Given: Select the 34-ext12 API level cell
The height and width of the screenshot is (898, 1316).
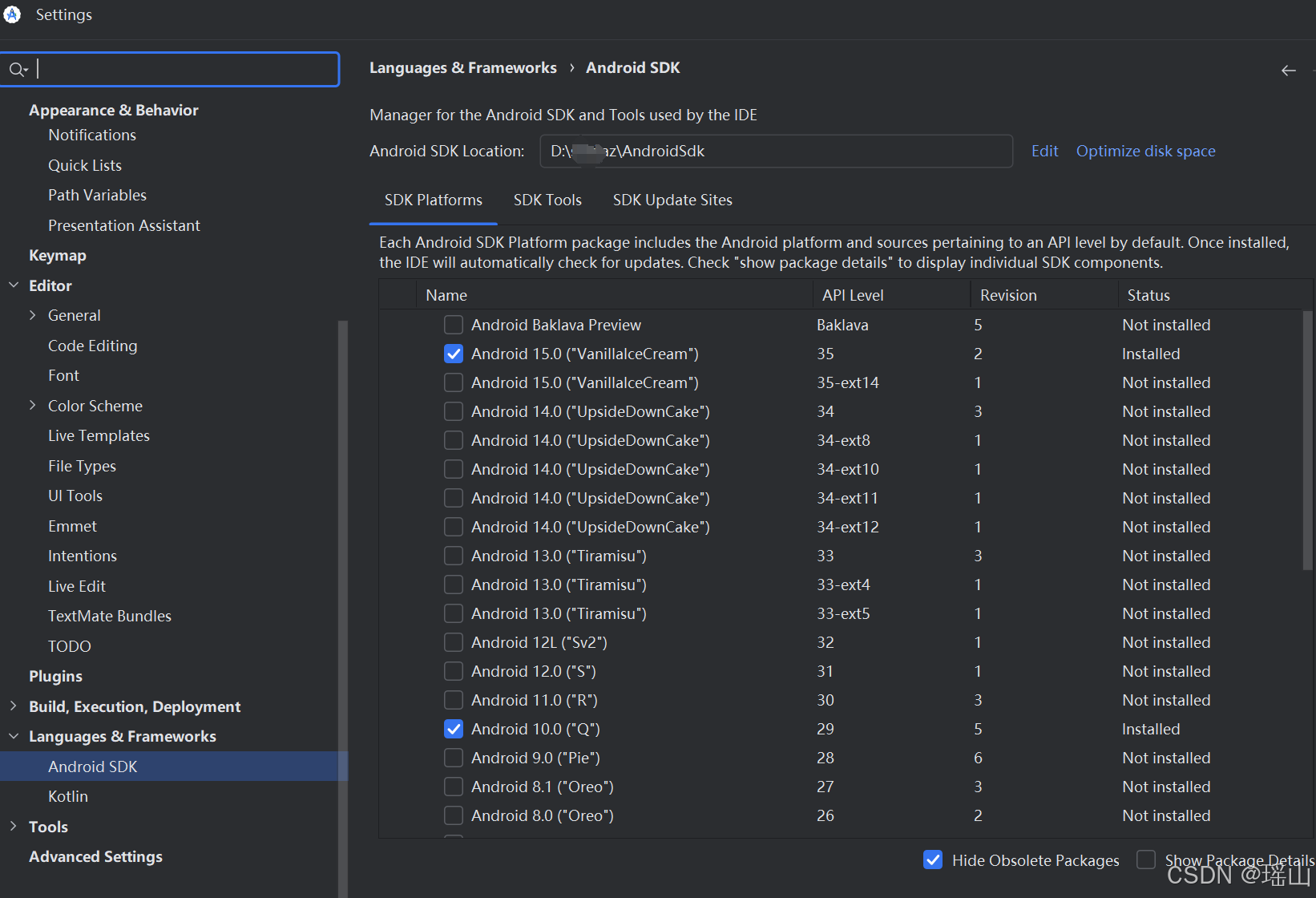Looking at the screenshot, I should [x=848, y=527].
